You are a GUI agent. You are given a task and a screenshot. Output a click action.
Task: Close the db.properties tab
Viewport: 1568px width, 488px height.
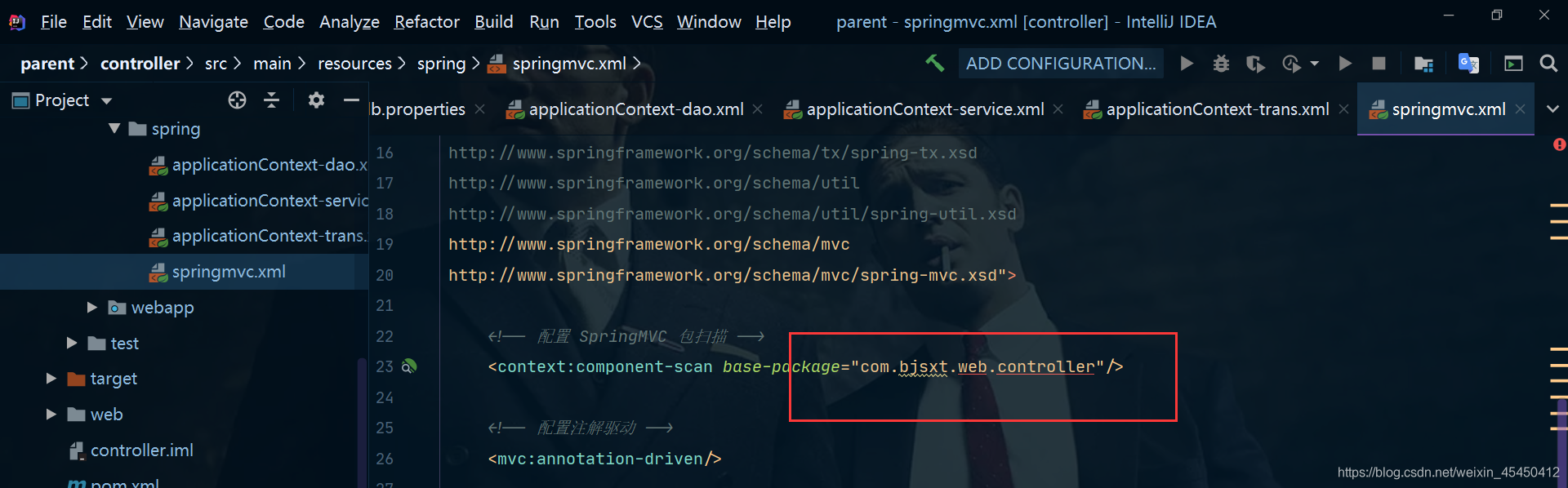479,109
